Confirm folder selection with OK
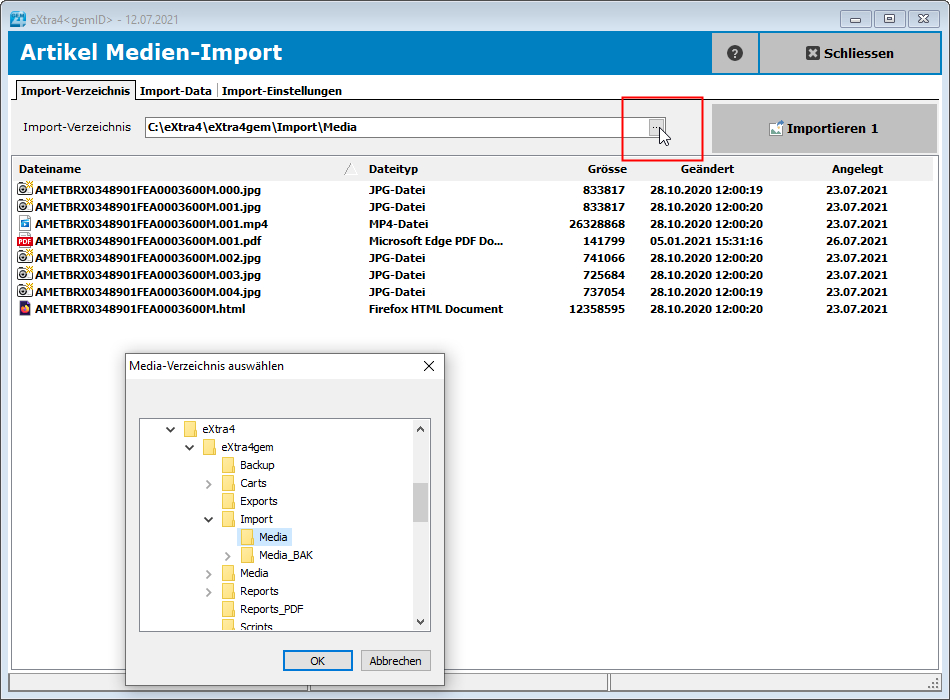 click(x=317, y=660)
